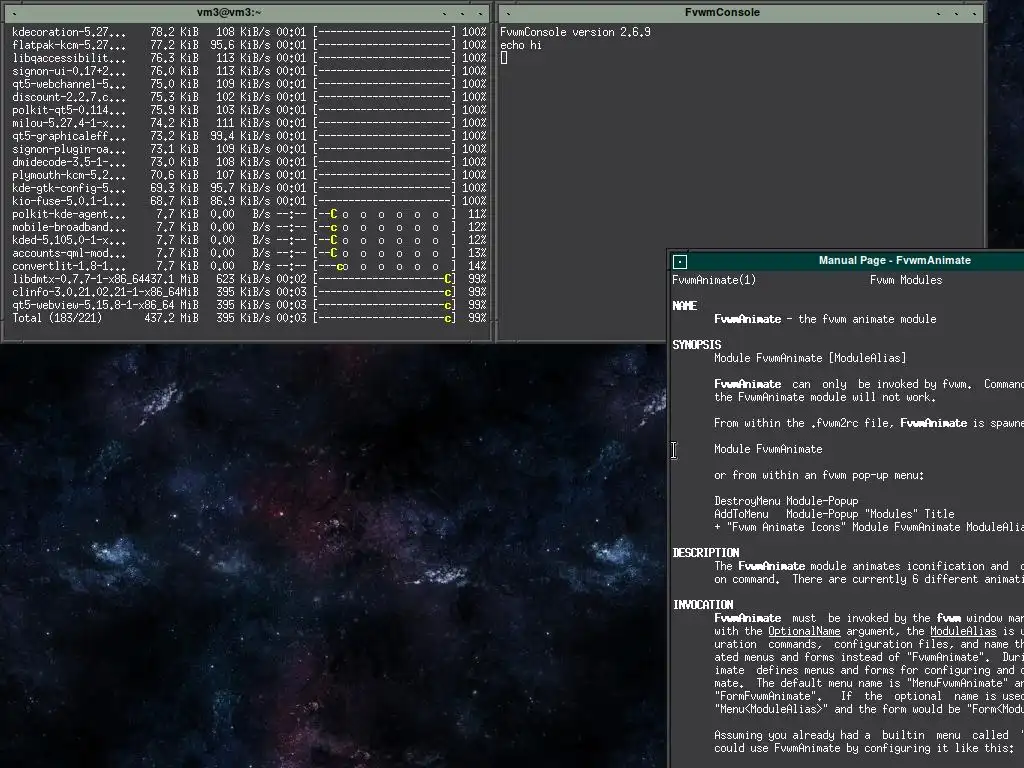Viewport: 1024px width, 768px height.
Task: Click the milou-5.27.4-1-x package row
Action: point(249,123)
